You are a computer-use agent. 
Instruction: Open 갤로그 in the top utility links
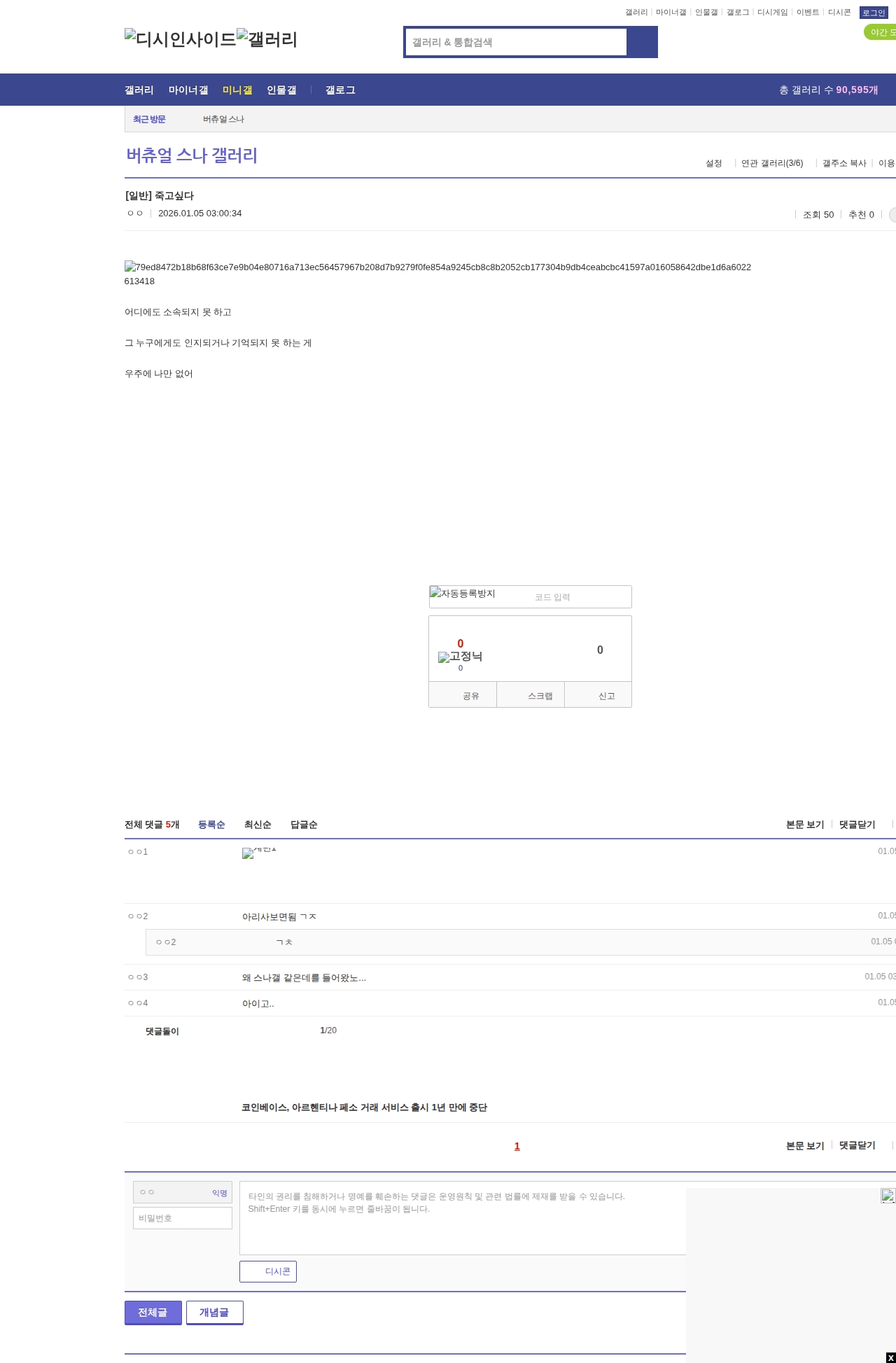coord(738,12)
